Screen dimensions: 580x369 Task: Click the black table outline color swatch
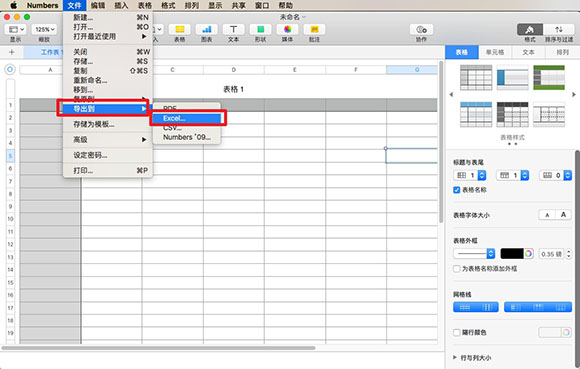pyautogui.click(x=512, y=254)
